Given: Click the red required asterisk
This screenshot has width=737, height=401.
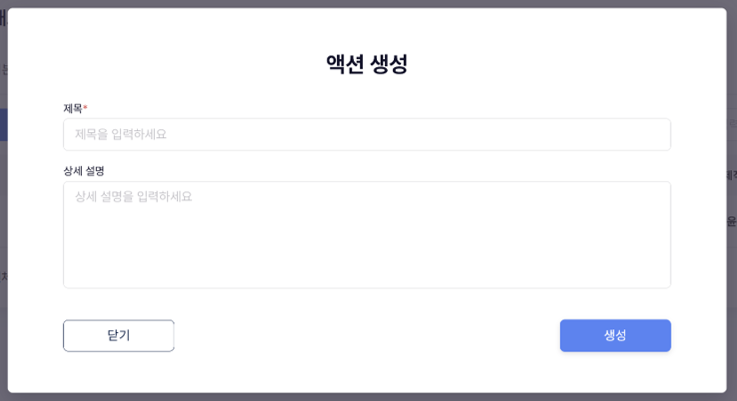Looking at the screenshot, I should click(85, 107).
